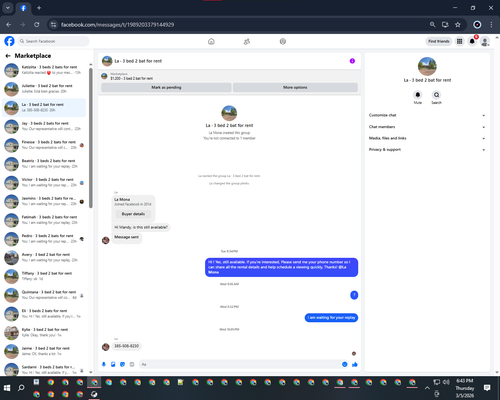
Task: View site information icon in address bar
Action: pyautogui.click(x=53, y=25)
